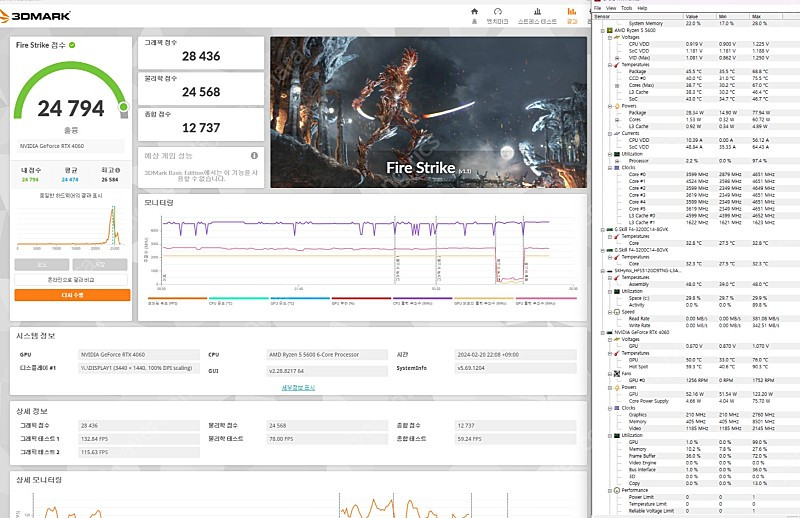Open the Benchmarks tab with gauge icon

pyautogui.click(x=497, y=15)
